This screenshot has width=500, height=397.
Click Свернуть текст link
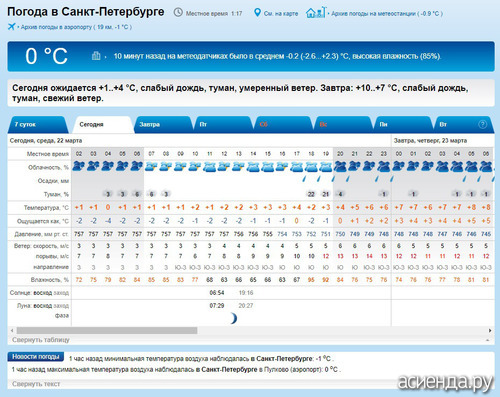point(36,384)
